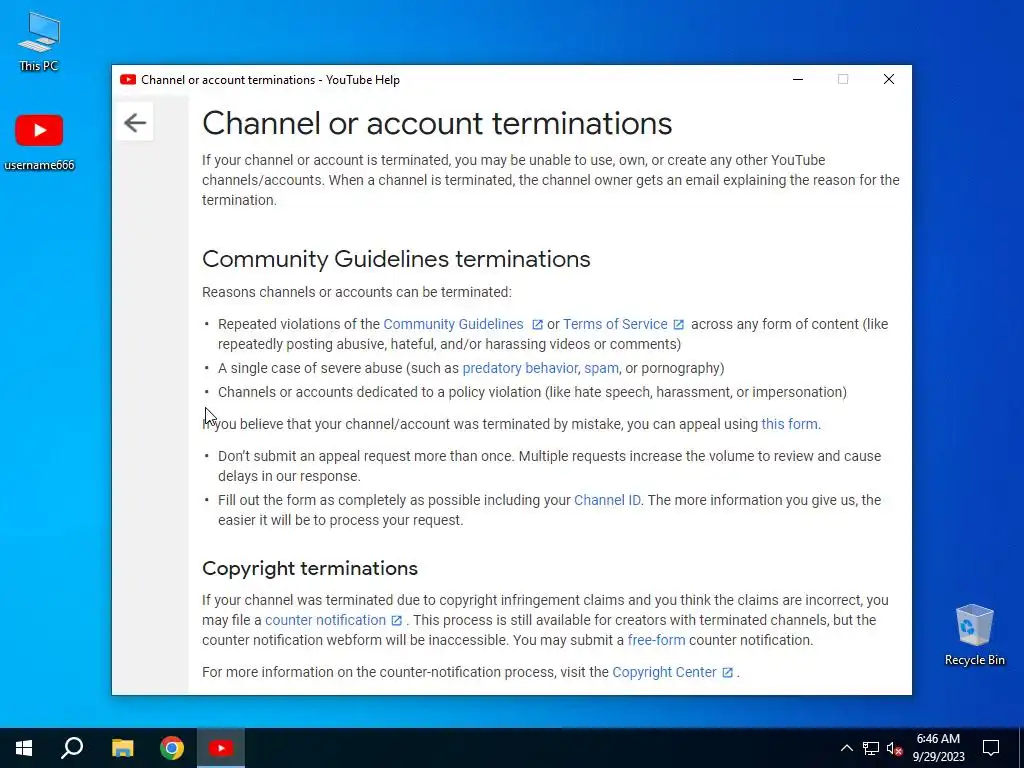Image resolution: width=1024 pixels, height=768 pixels.
Task: Visit the Copyright Center link
Action: click(x=664, y=672)
